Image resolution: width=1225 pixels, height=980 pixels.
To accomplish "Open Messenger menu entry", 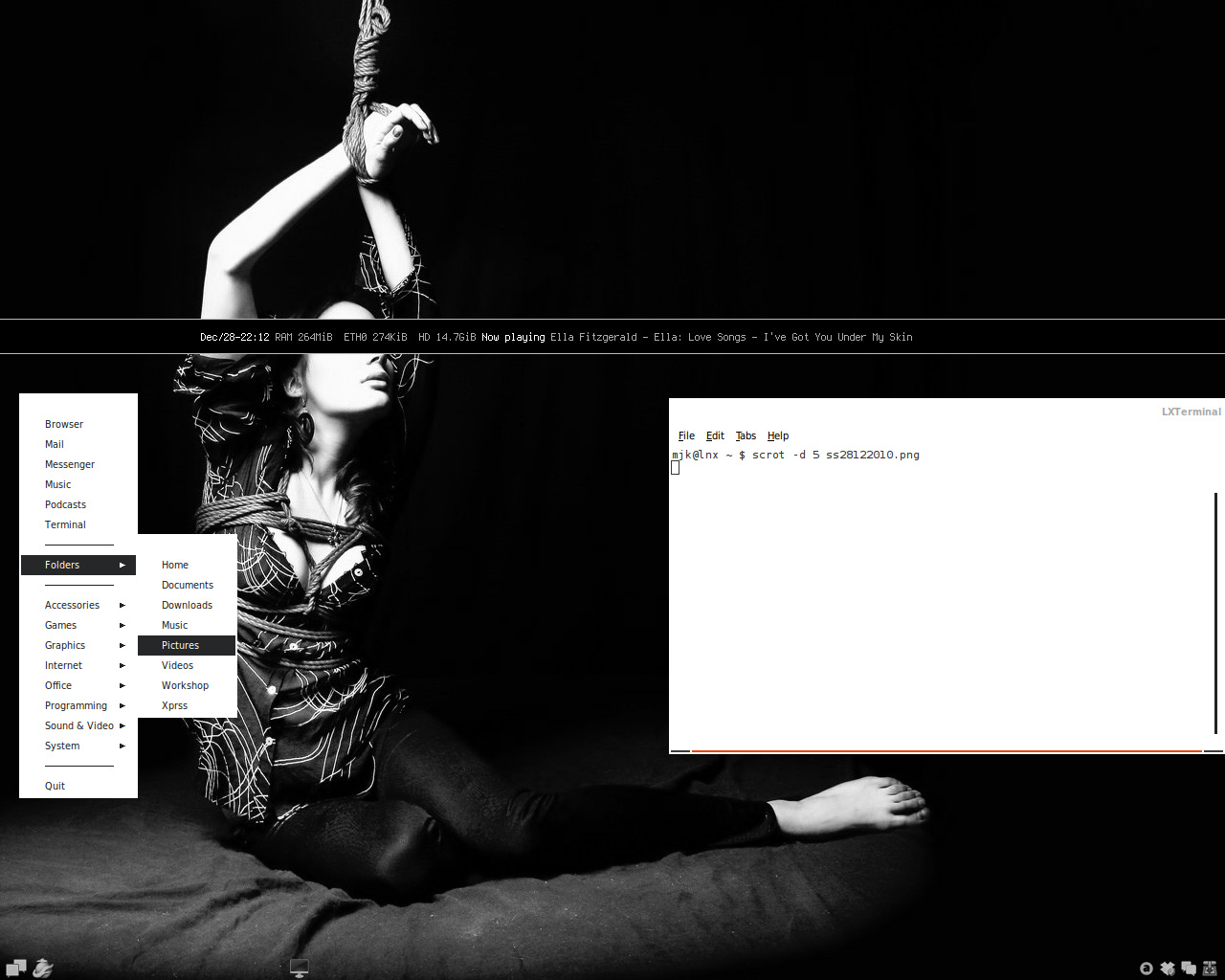I will click(78, 464).
